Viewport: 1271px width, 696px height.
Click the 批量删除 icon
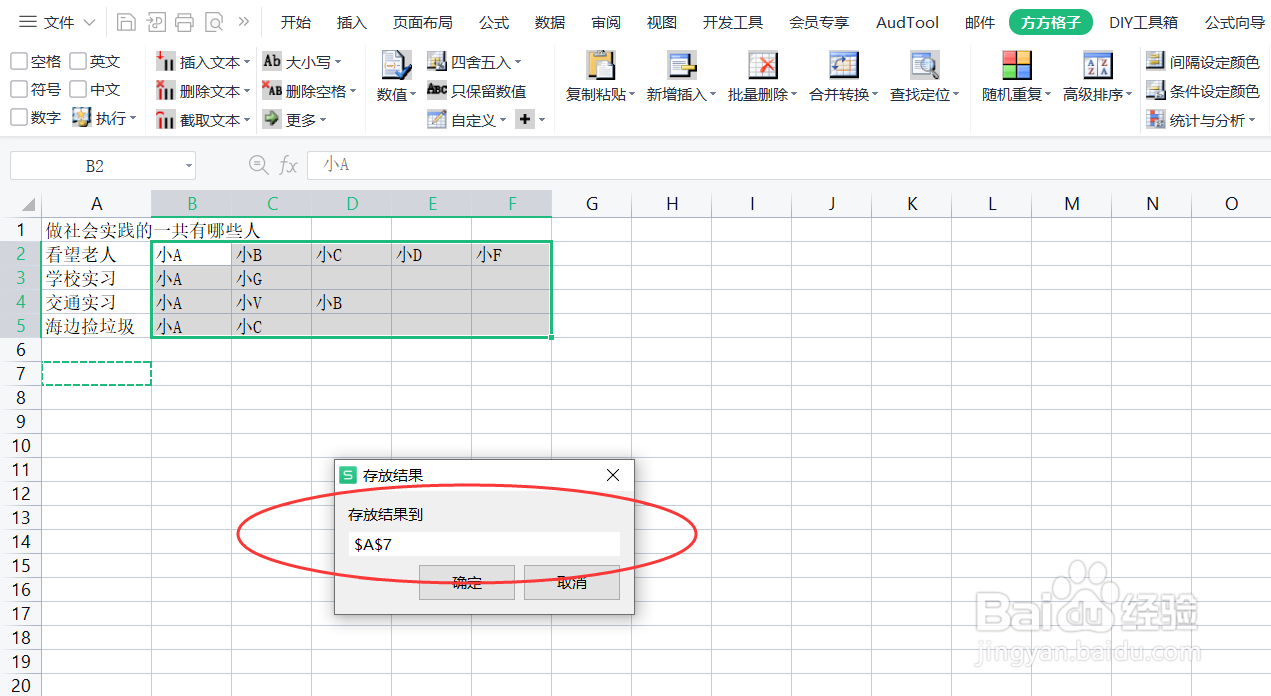(763, 66)
